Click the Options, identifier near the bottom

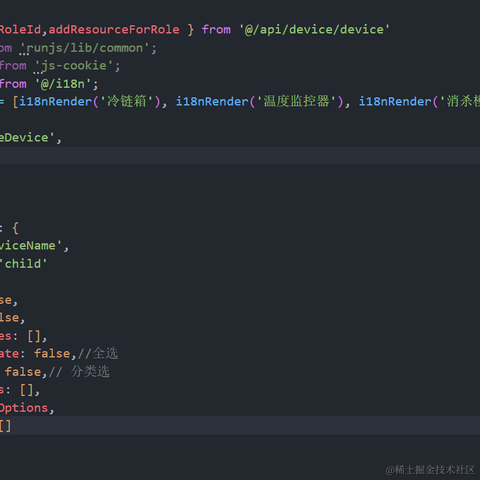[x=26, y=408]
